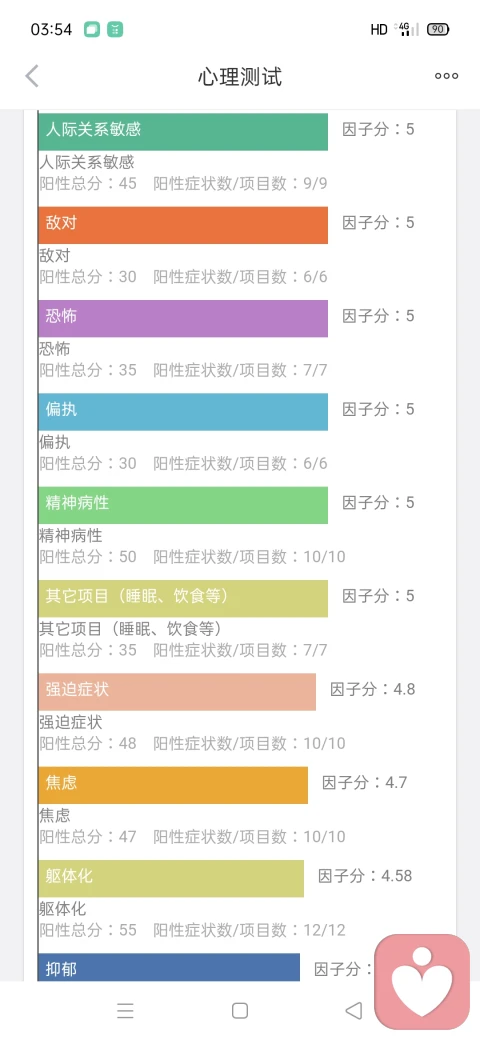Select the 躯体化 yellow-green bar
The height and width of the screenshot is (1040, 480).
(x=171, y=879)
